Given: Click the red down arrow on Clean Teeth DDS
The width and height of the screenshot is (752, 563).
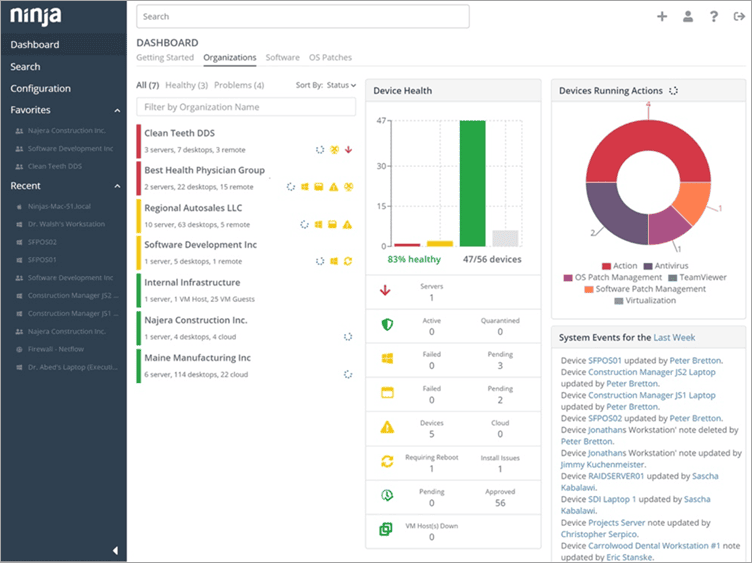Looking at the screenshot, I should coord(349,150).
